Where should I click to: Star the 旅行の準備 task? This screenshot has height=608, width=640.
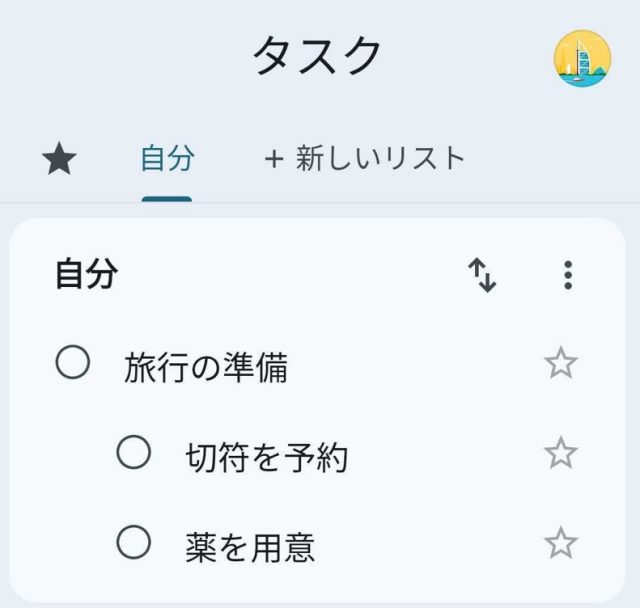(561, 363)
